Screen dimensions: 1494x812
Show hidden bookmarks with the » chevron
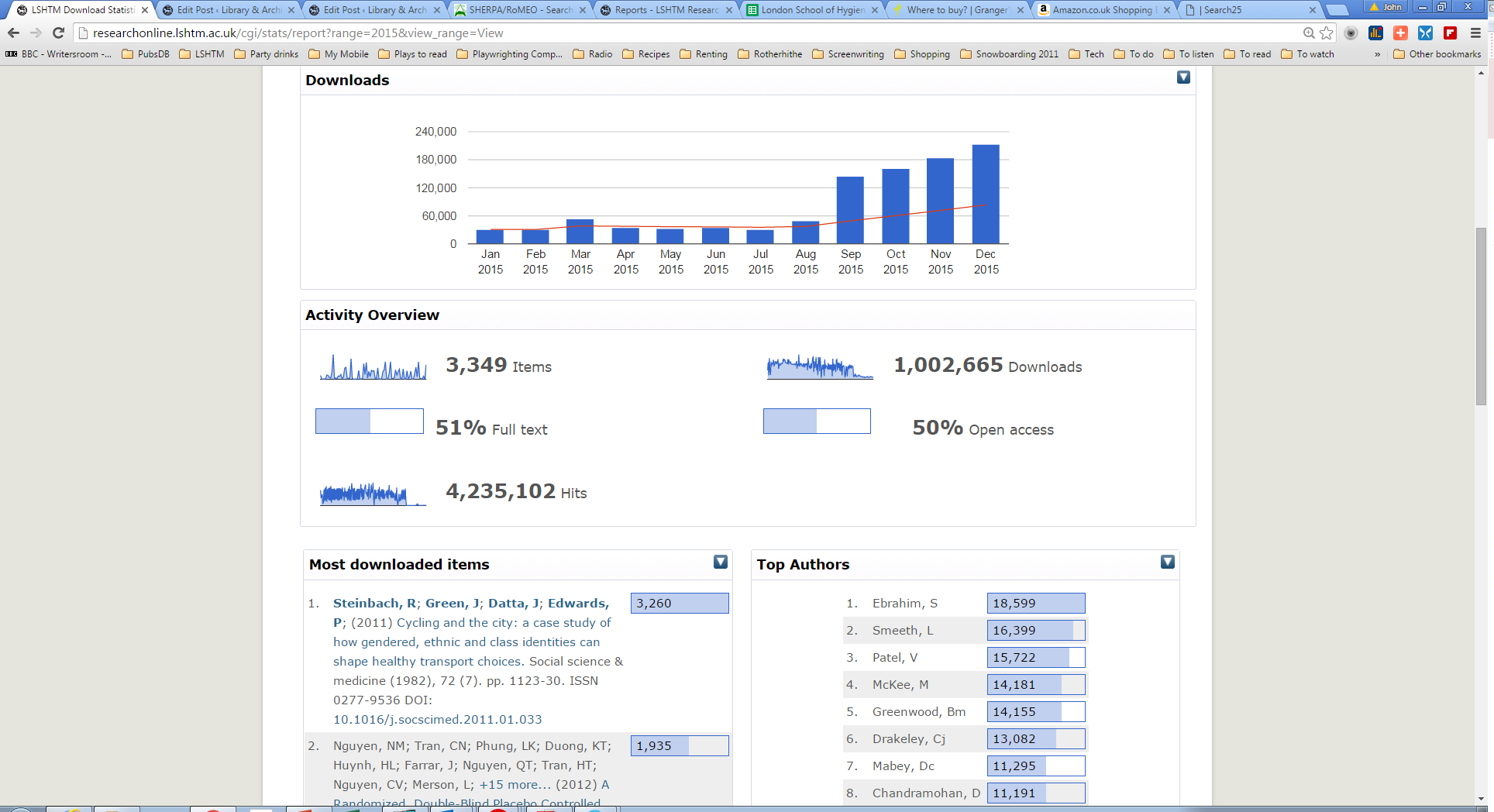[1377, 54]
